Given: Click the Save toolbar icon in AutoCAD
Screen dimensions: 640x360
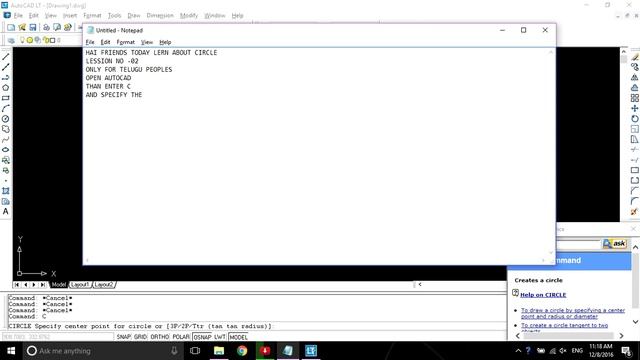Looking at the screenshot, I should tap(33, 27).
